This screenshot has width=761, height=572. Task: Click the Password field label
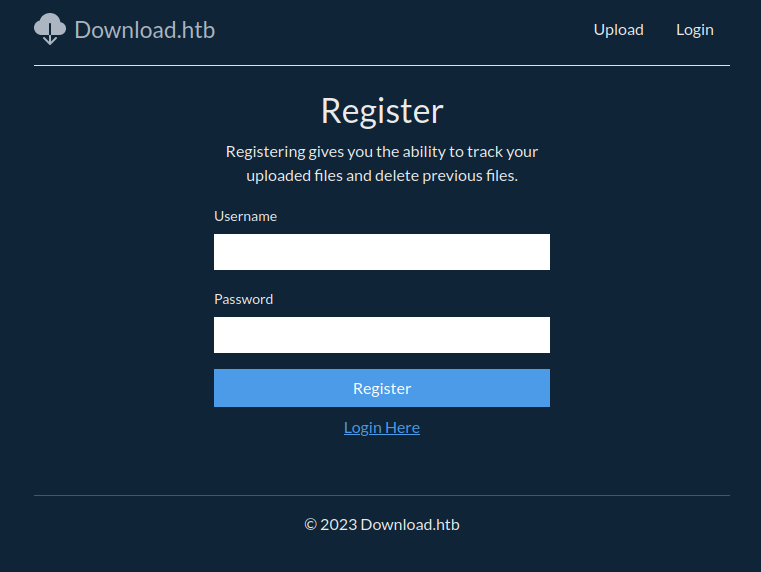[243, 299]
